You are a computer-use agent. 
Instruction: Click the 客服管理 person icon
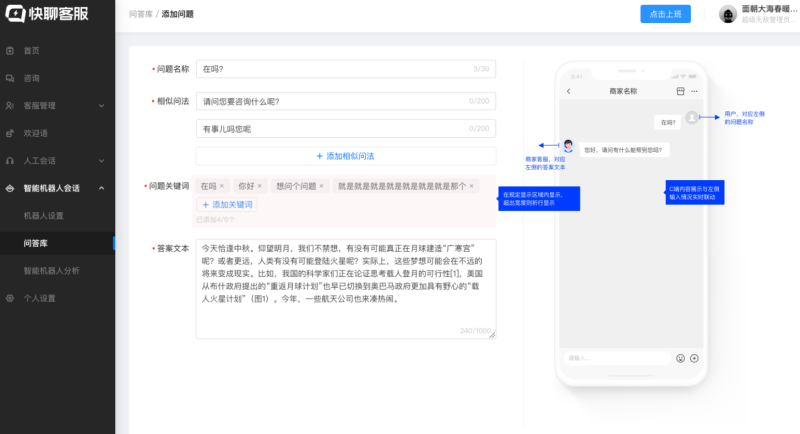point(10,106)
